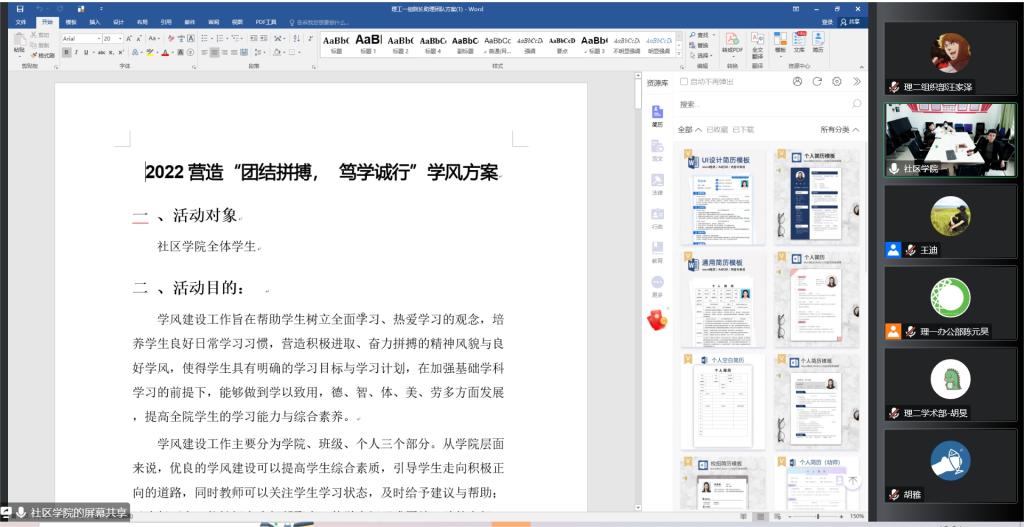
Task: Click the 查找 (Find) button
Action: (x=702, y=35)
